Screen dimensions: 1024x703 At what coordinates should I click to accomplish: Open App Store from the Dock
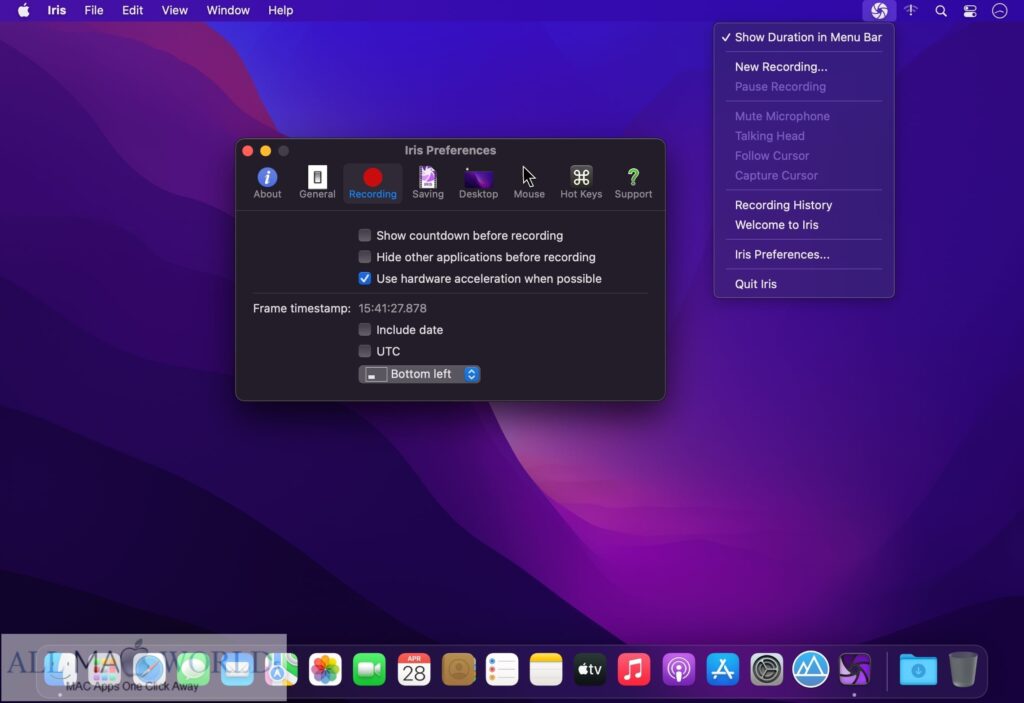[722, 670]
